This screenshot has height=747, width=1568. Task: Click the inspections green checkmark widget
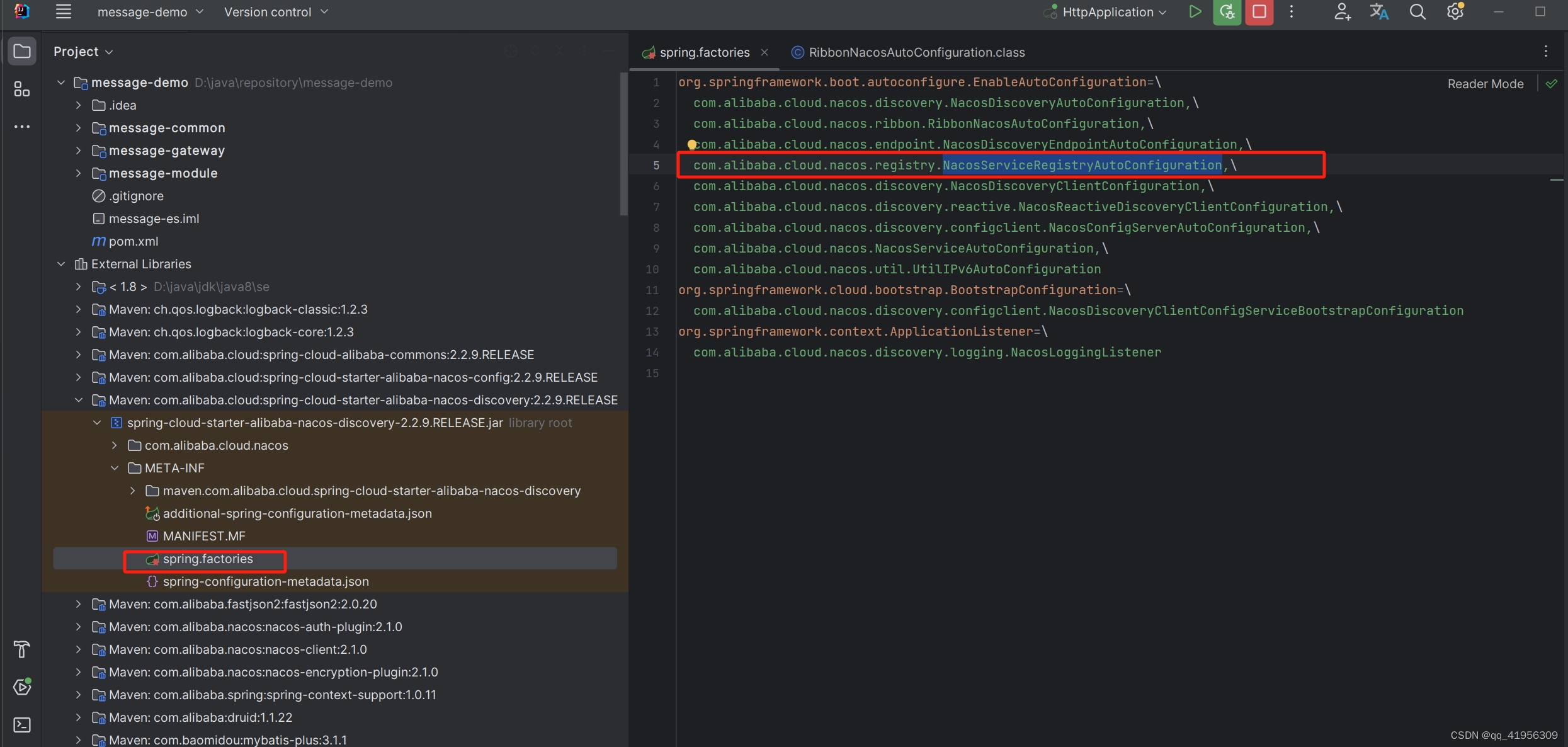1552,83
